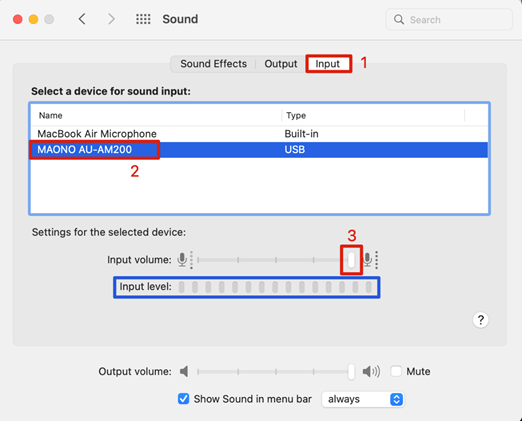522x421 pixels.
Task: Select MAONO AU-AM200 USB device
Action: tap(259, 150)
